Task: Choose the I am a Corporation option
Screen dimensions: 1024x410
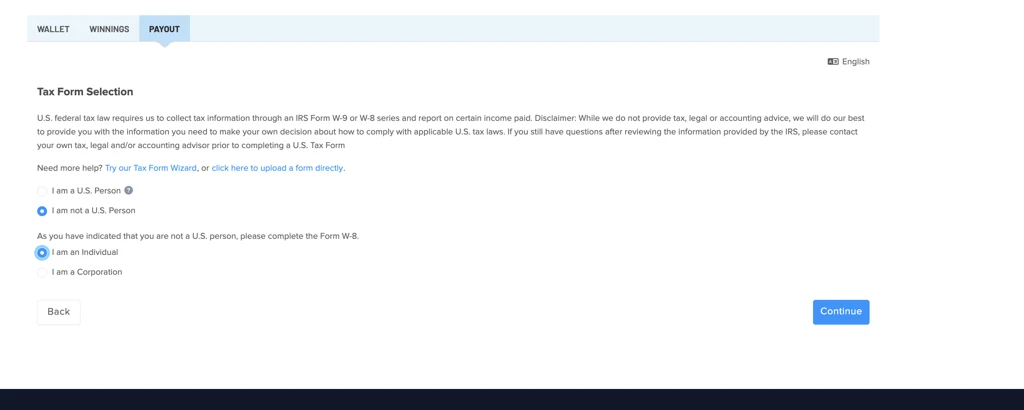Action: 42,272
